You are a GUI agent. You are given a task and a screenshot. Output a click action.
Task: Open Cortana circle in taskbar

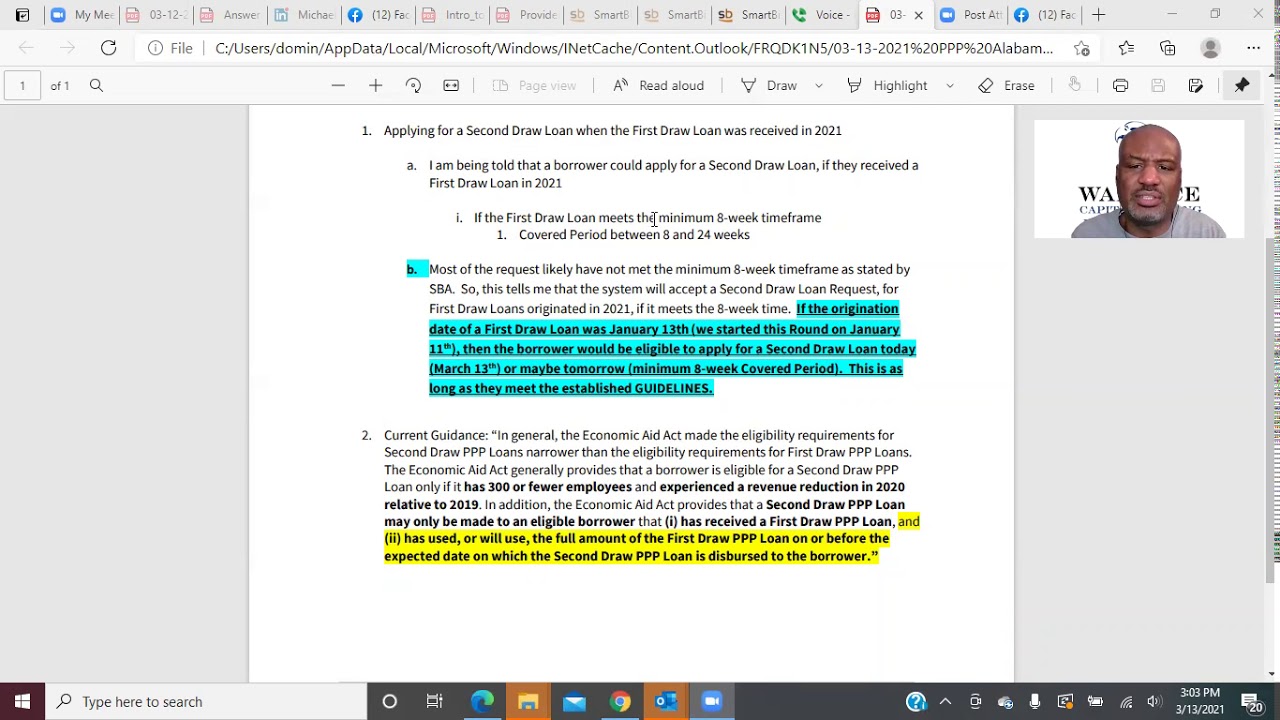click(390, 702)
